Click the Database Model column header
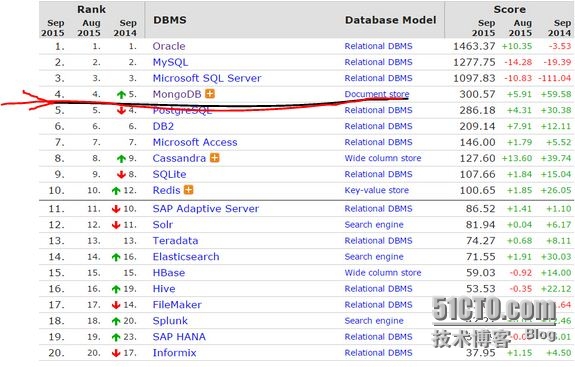The image size is (575, 367). coord(391,20)
